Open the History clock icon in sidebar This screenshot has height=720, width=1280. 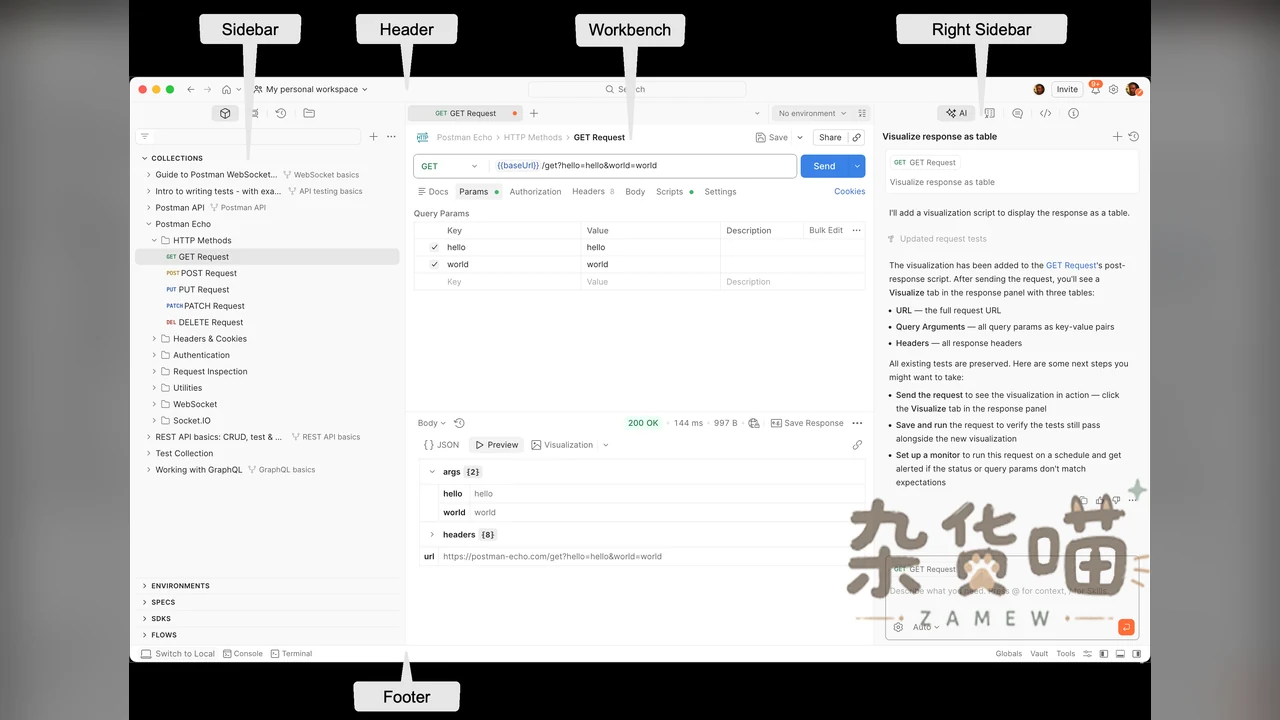pyautogui.click(x=281, y=113)
